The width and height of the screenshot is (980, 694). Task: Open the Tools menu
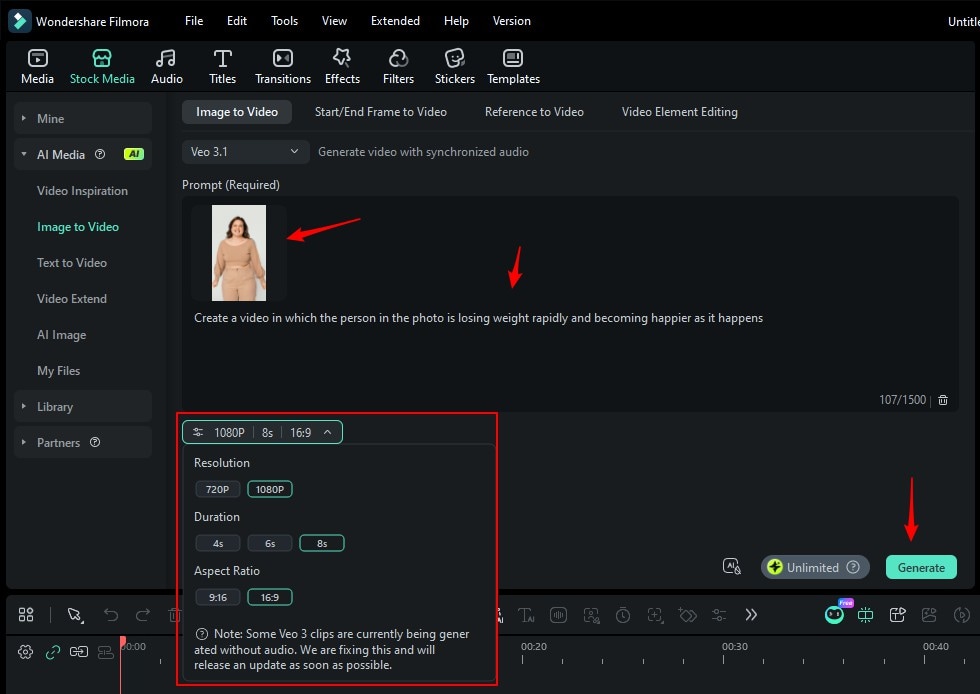click(x=284, y=20)
